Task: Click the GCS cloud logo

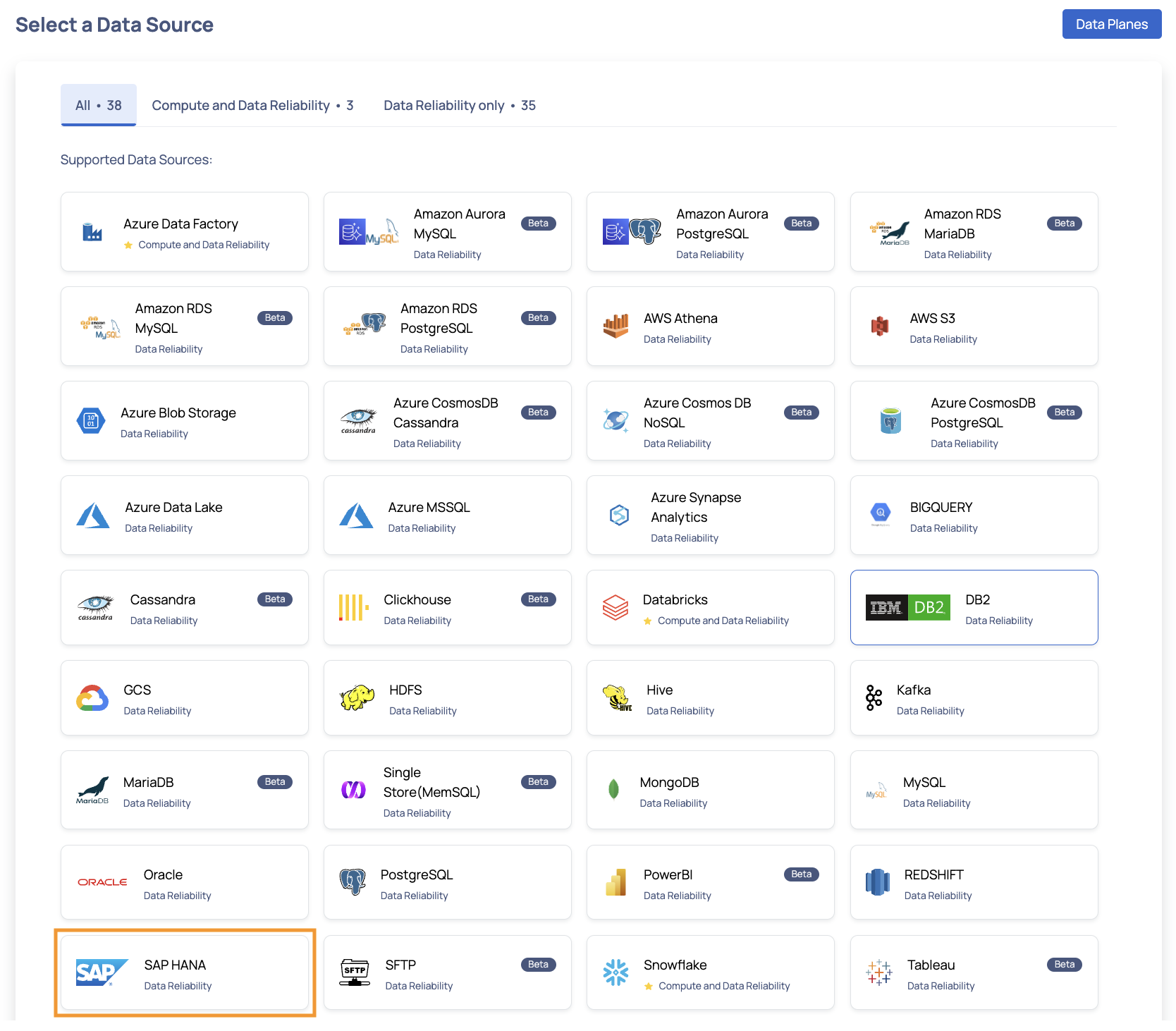Action: [x=92, y=698]
